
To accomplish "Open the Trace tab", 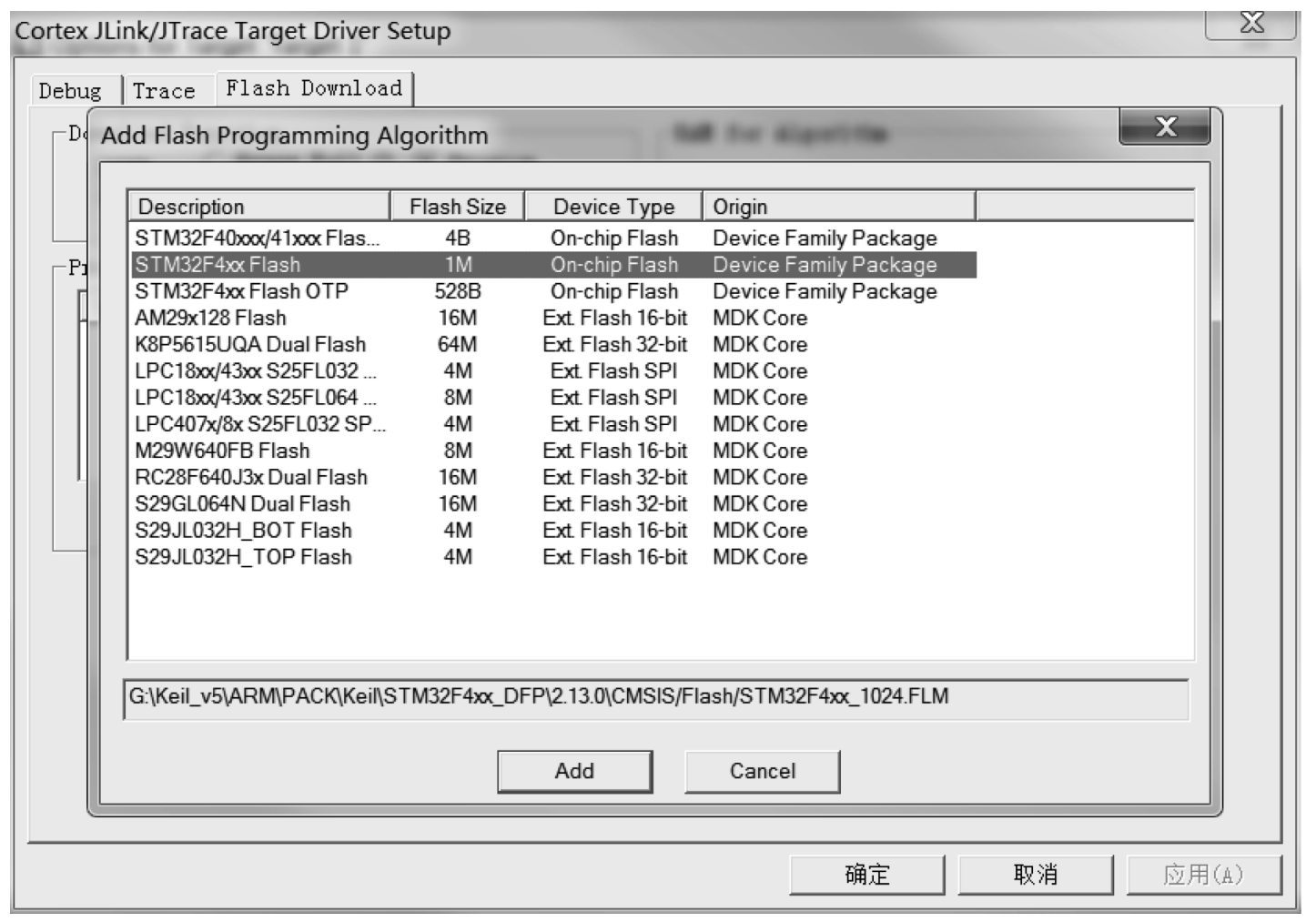I will [x=164, y=91].
